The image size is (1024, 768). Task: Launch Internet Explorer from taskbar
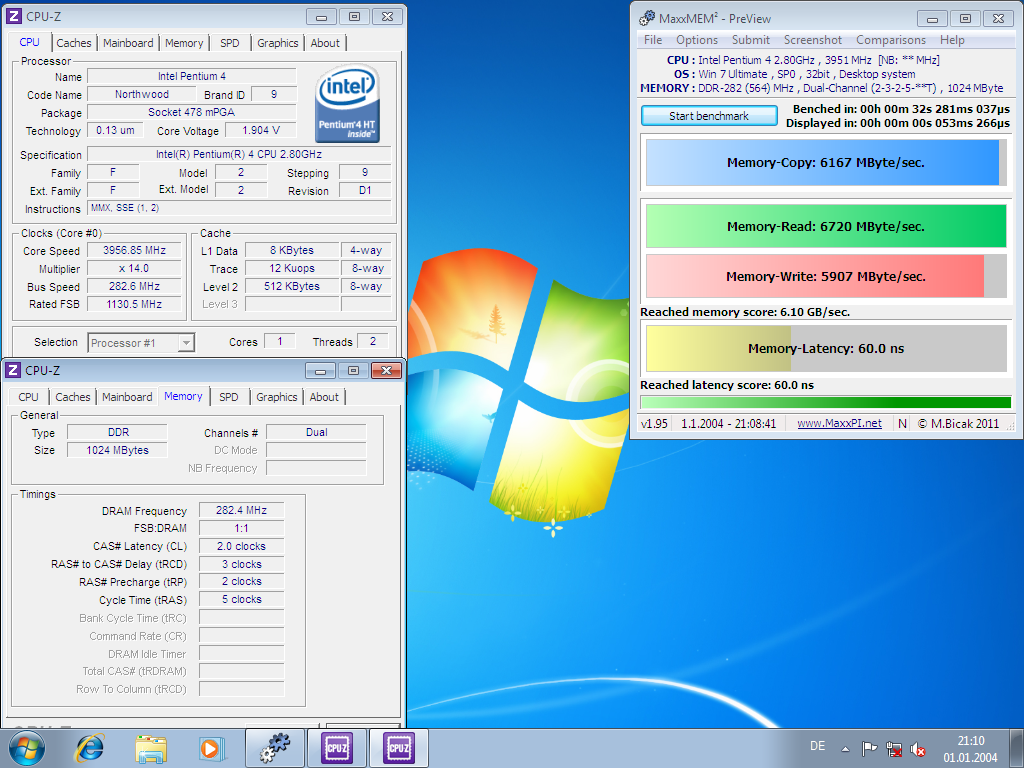(x=89, y=748)
